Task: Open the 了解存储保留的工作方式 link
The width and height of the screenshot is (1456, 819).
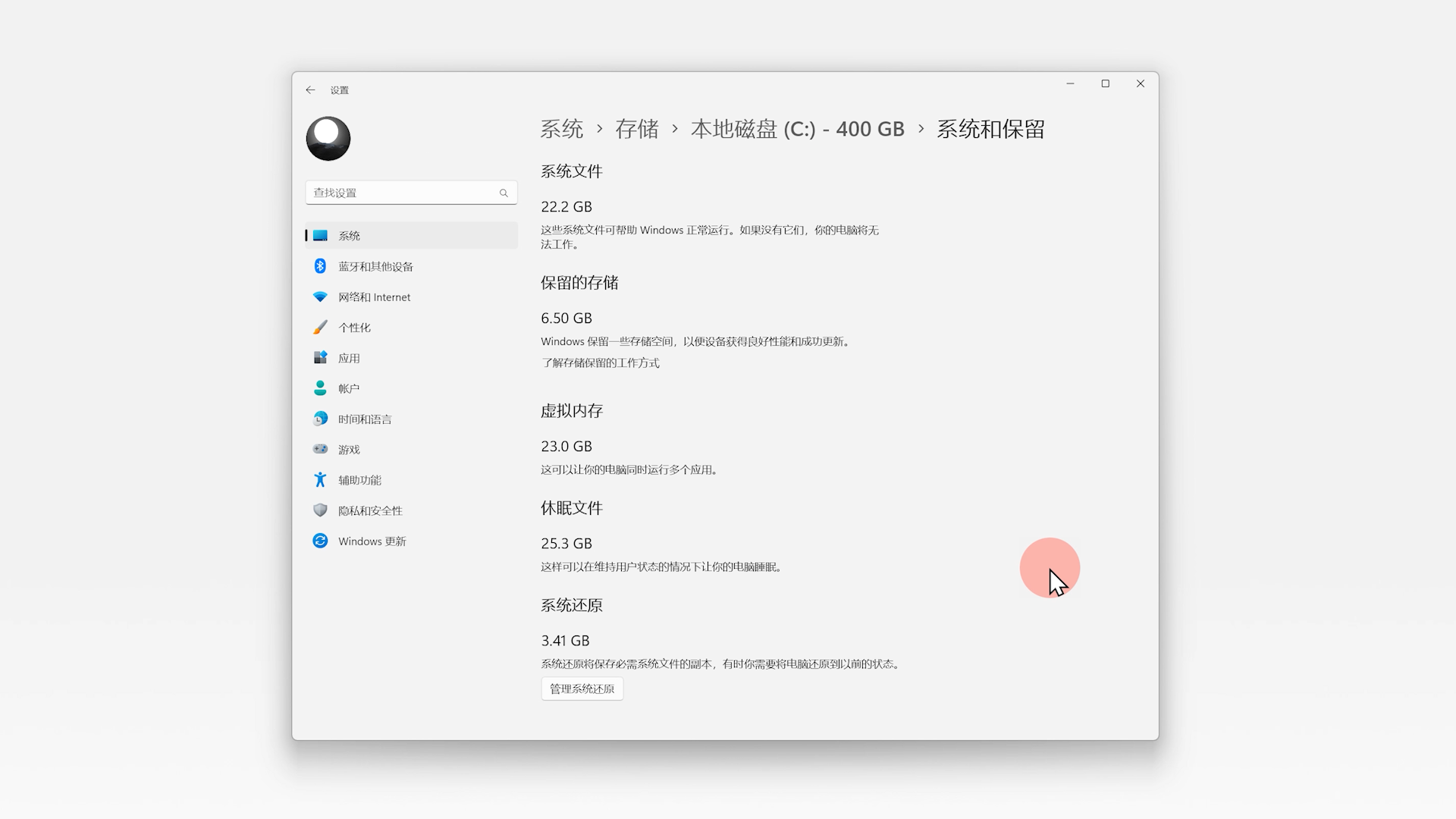Action: point(600,363)
